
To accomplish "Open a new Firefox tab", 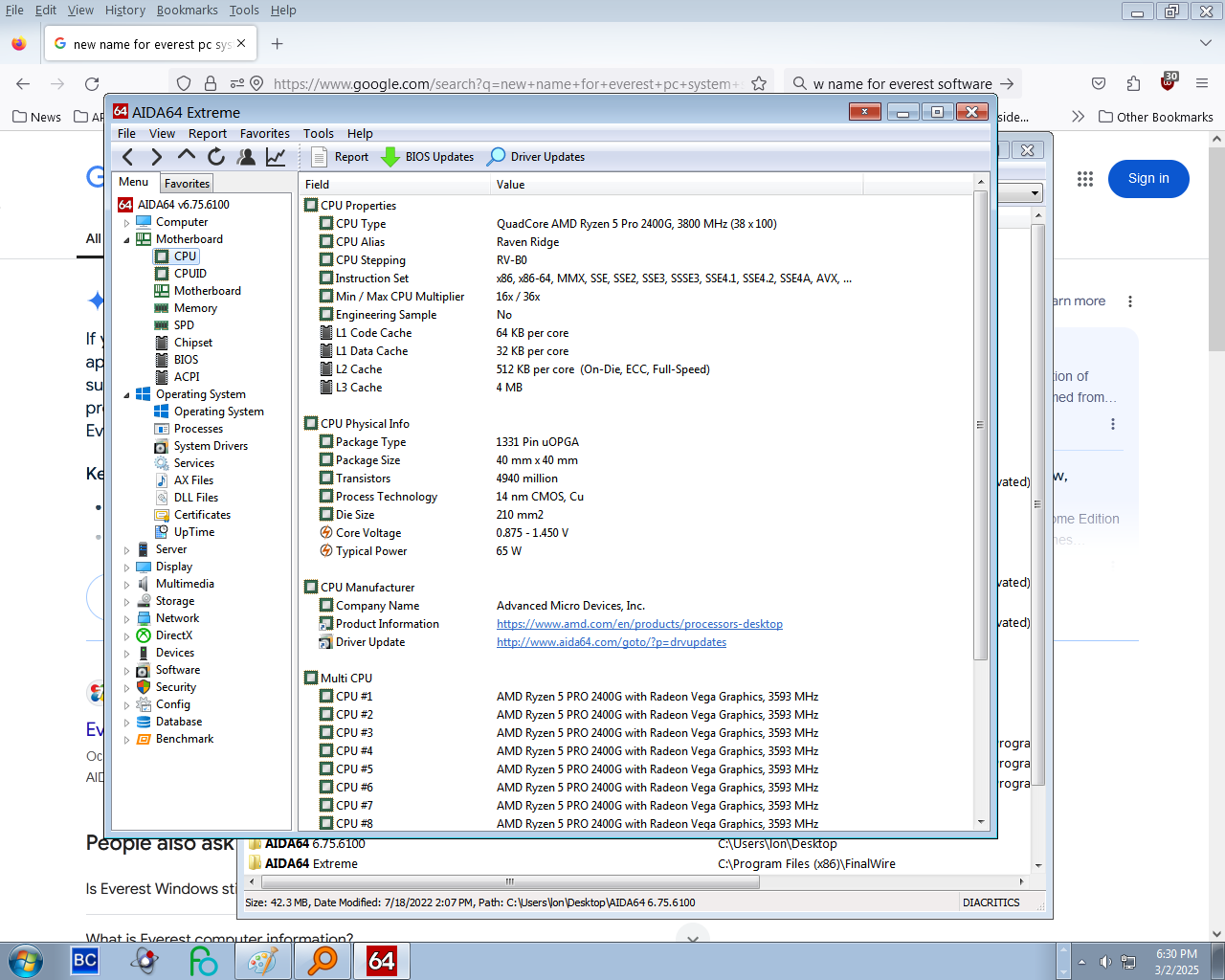I will pos(278,44).
